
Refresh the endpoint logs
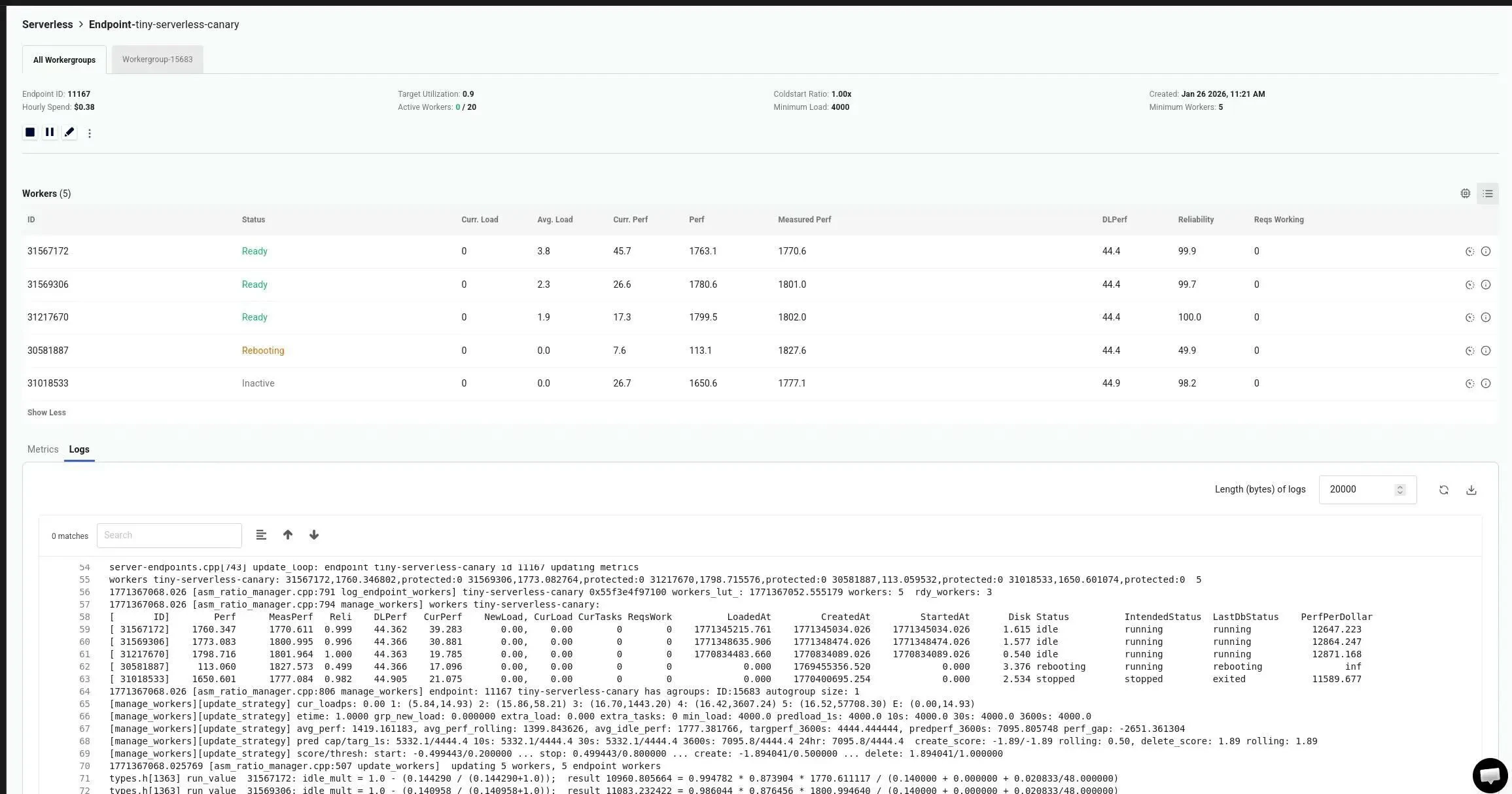tap(1444, 489)
